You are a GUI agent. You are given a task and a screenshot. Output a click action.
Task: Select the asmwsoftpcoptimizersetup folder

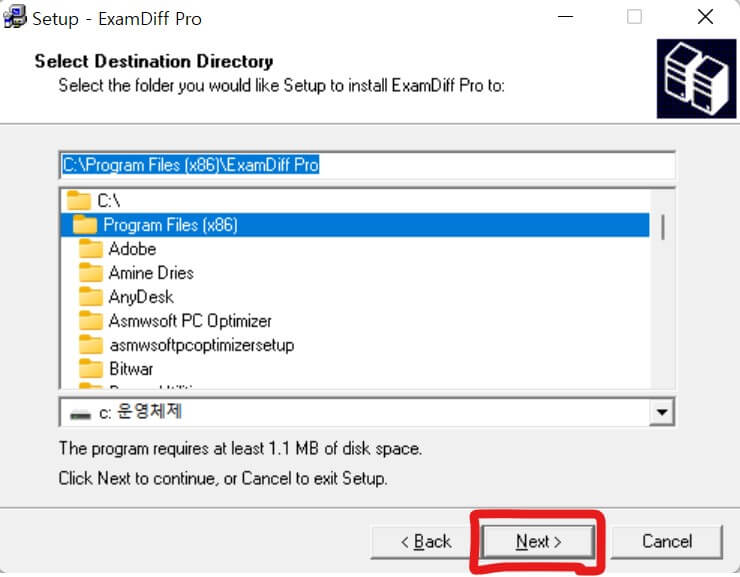(355, 345)
